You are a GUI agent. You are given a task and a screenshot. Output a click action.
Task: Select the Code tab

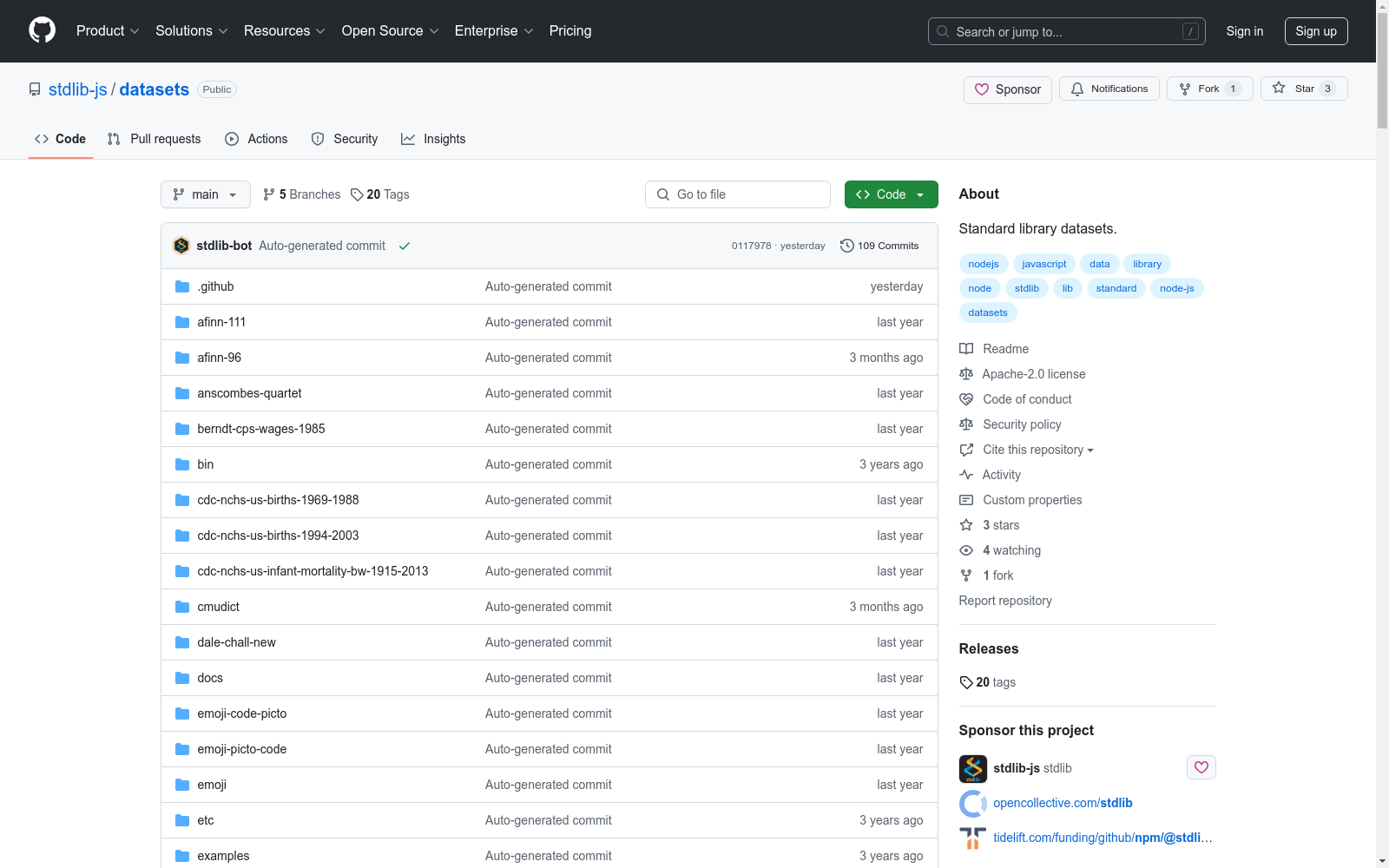point(61,139)
